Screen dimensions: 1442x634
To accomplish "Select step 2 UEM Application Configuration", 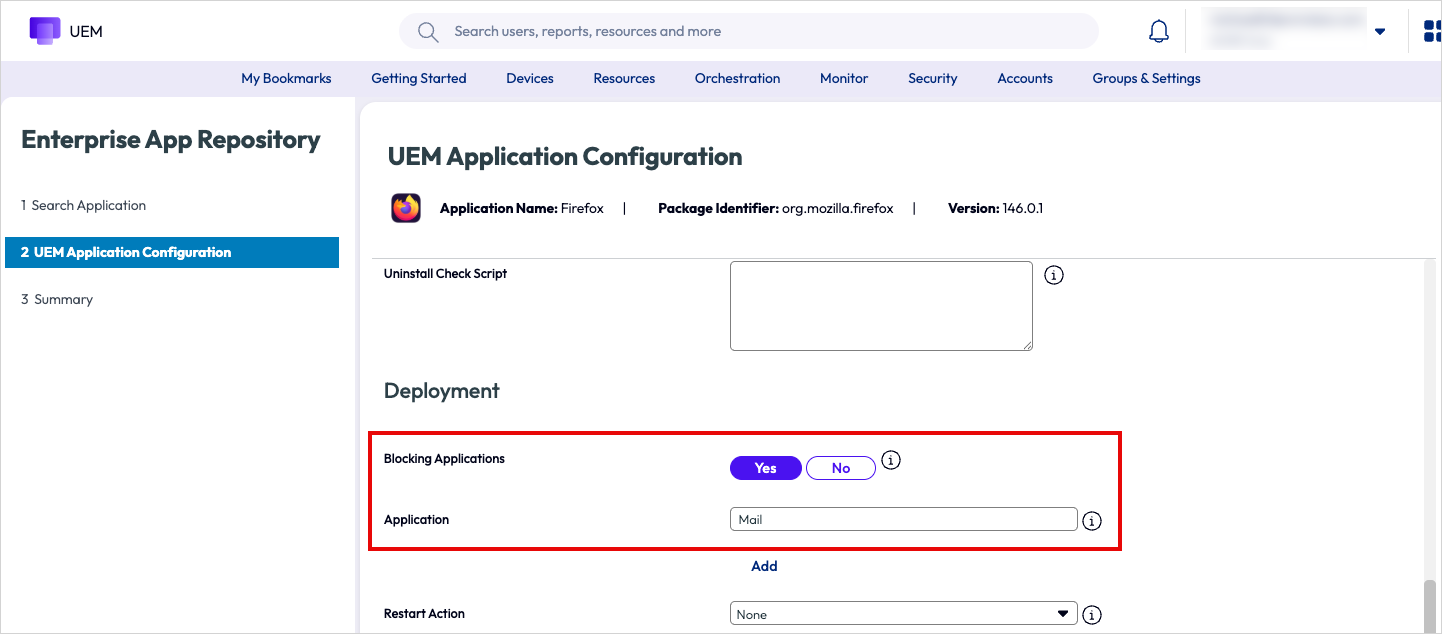I will pos(172,252).
